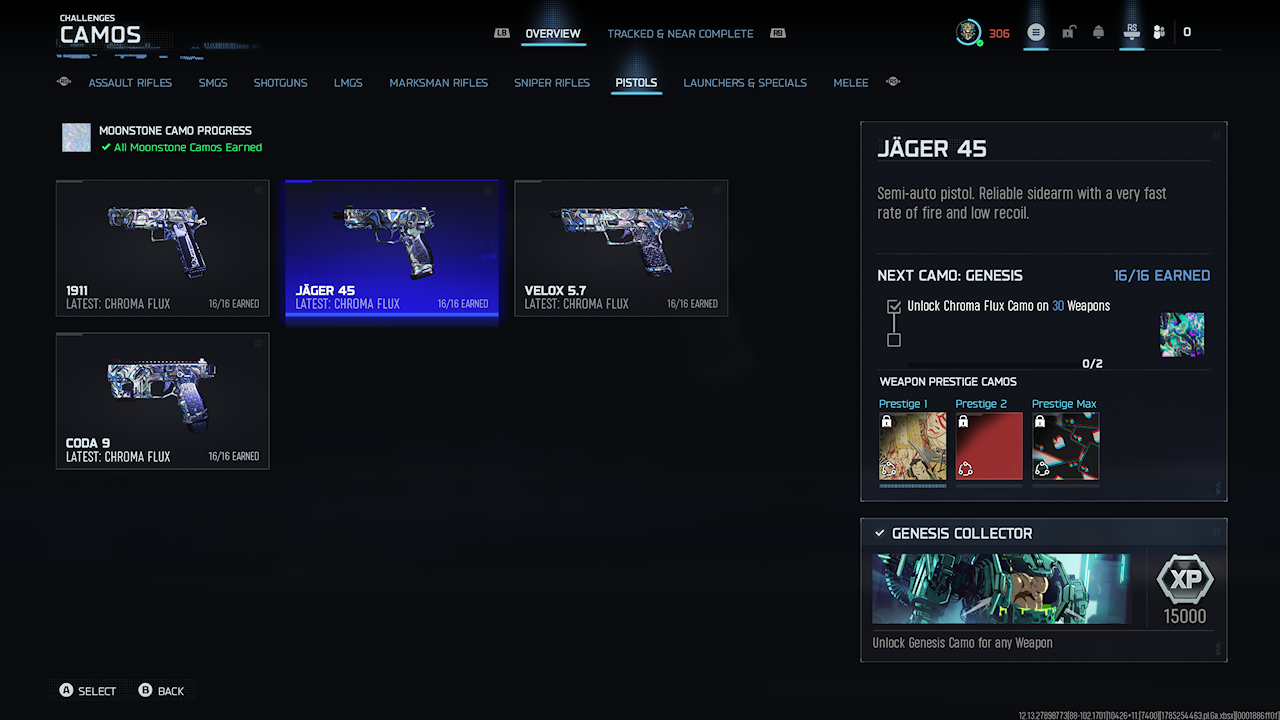Switch to the Overview tab

tap(553, 33)
